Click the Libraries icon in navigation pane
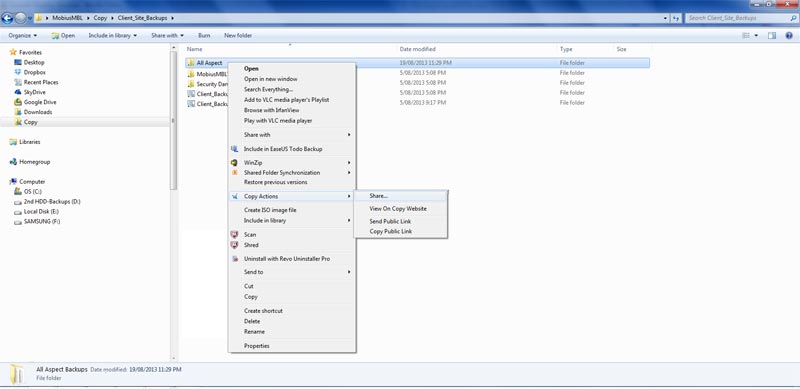The image size is (800, 389). (x=13, y=142)
